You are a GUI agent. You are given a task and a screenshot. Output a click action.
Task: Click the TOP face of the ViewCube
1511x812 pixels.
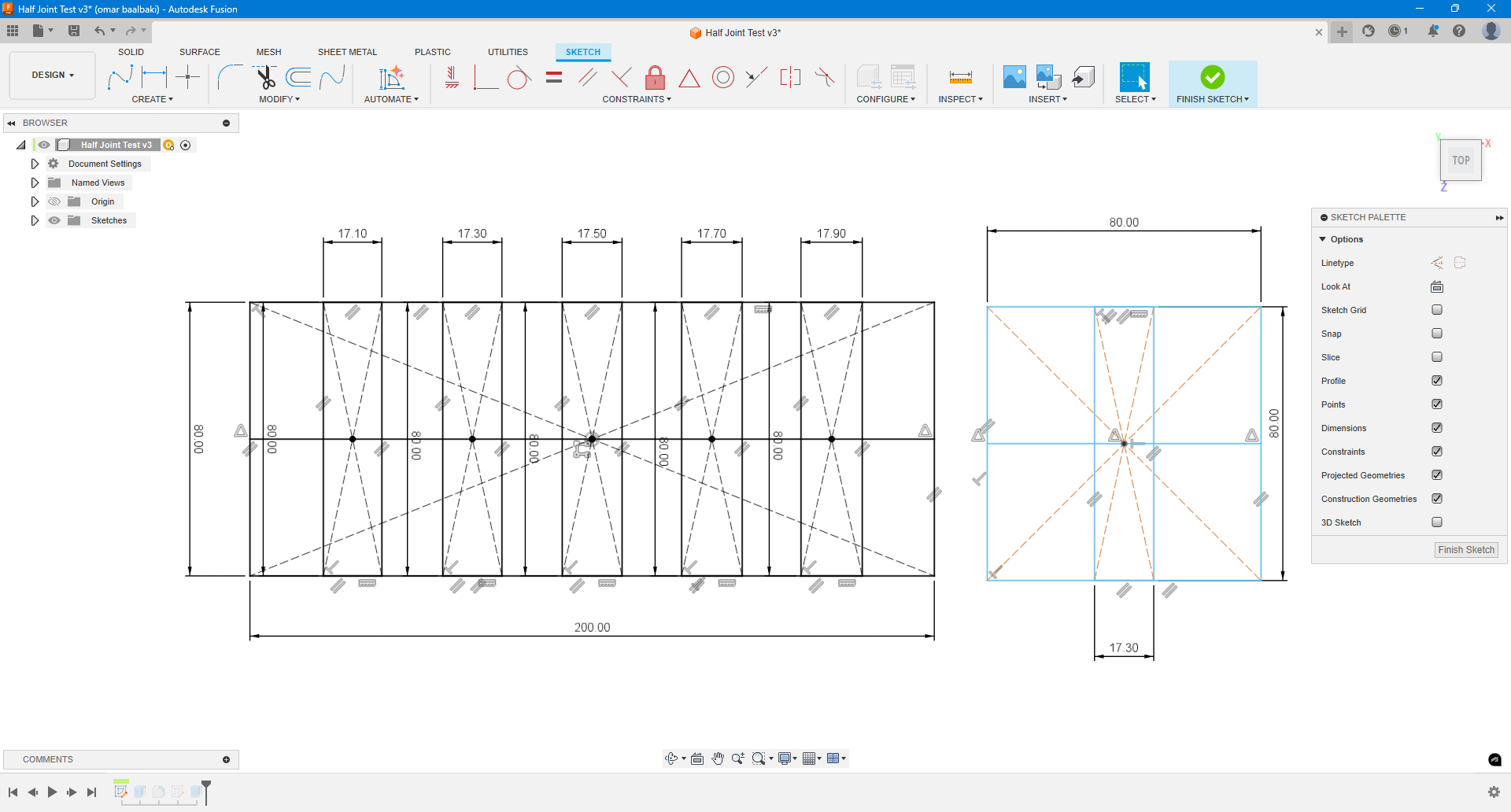pos(1461,161)
